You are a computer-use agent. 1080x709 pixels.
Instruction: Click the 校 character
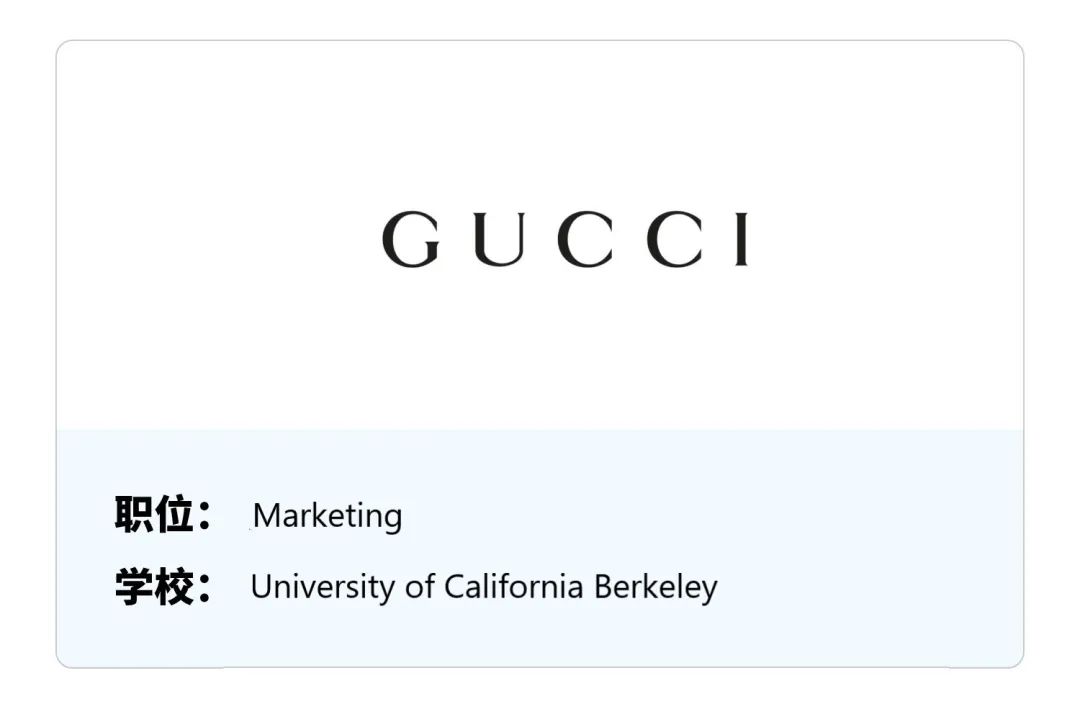pyautogui.click(x=174, y=586)
